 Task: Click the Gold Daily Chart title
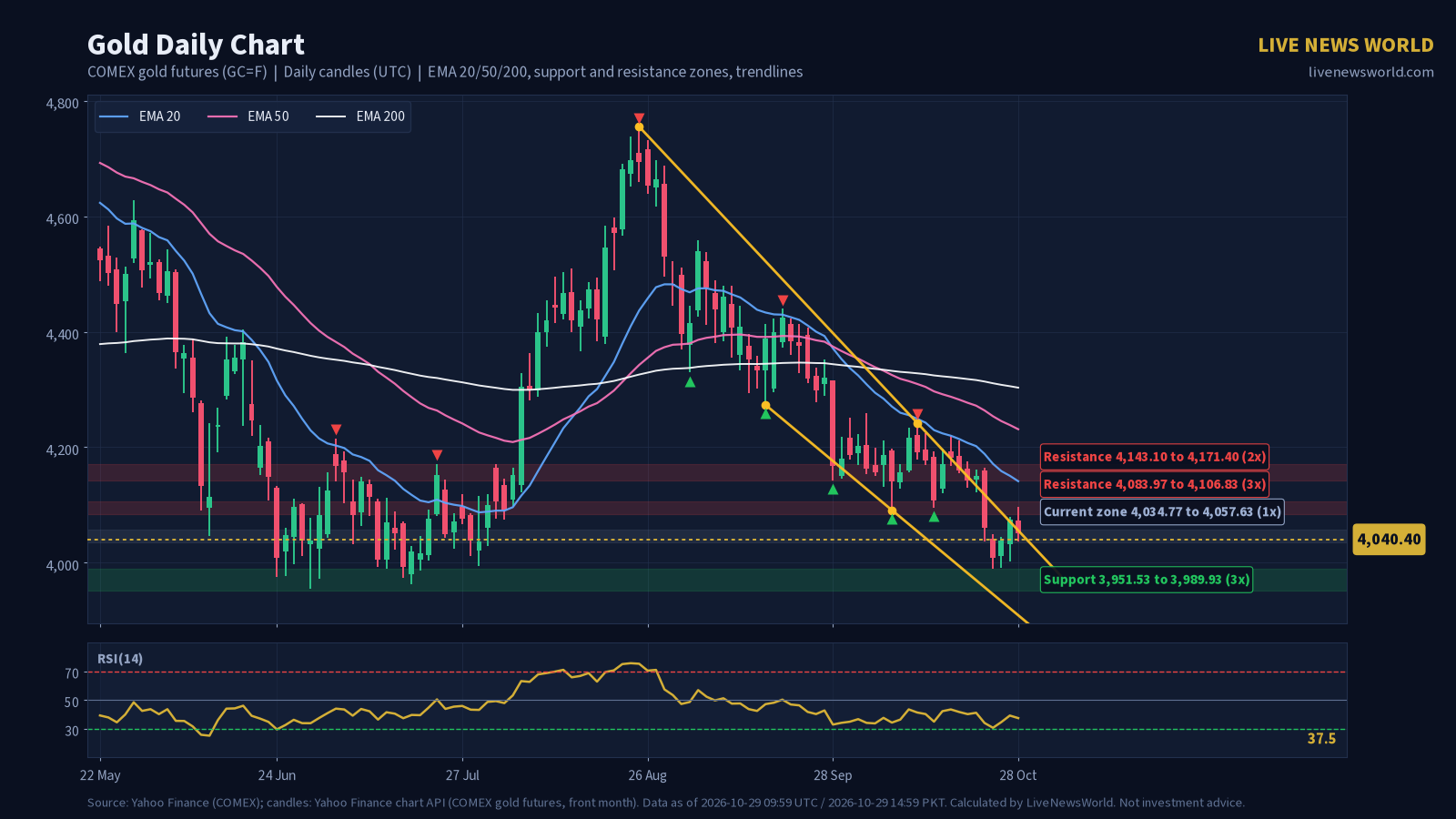(x=196, y=45)
